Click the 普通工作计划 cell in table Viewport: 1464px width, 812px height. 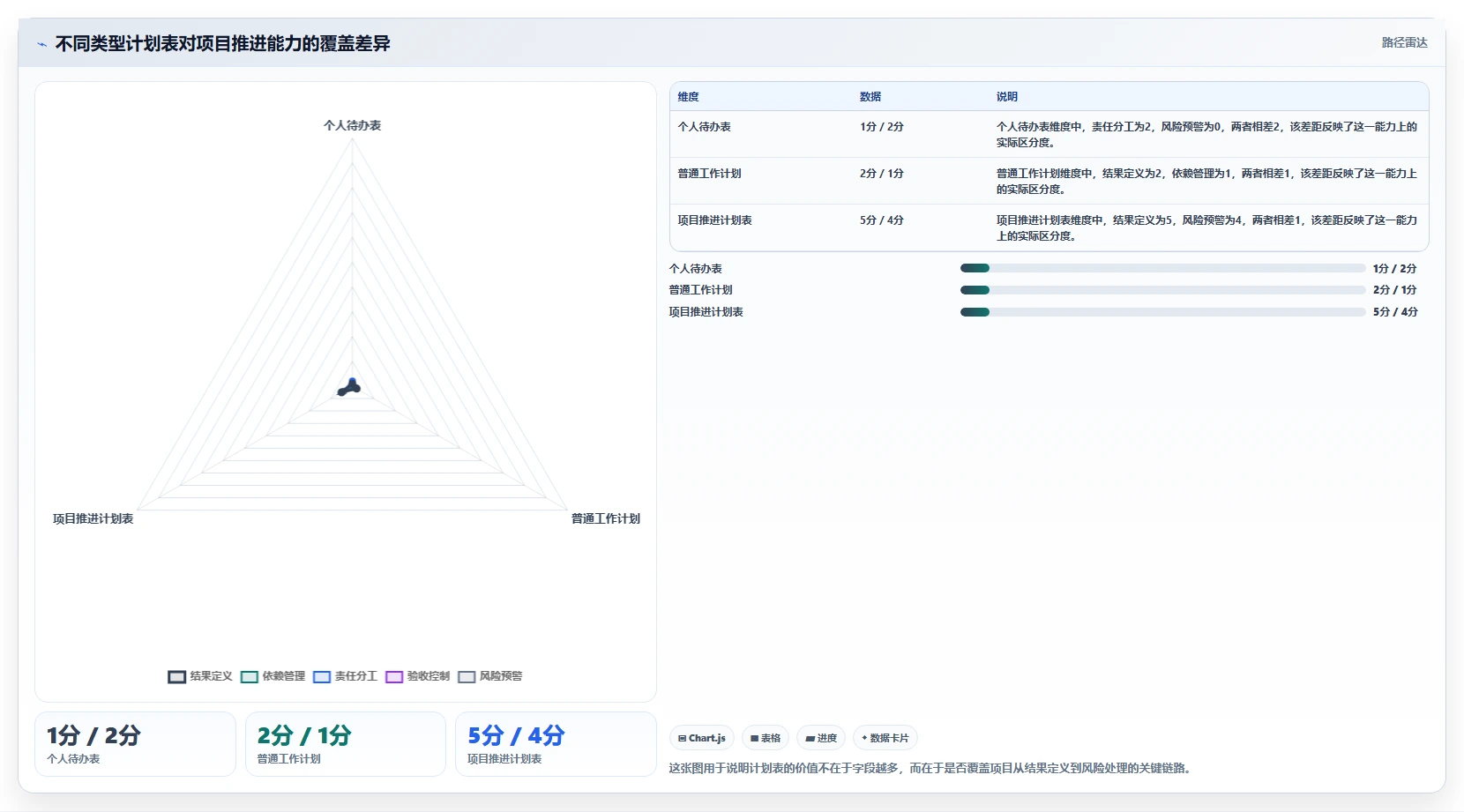pos(709,174)
